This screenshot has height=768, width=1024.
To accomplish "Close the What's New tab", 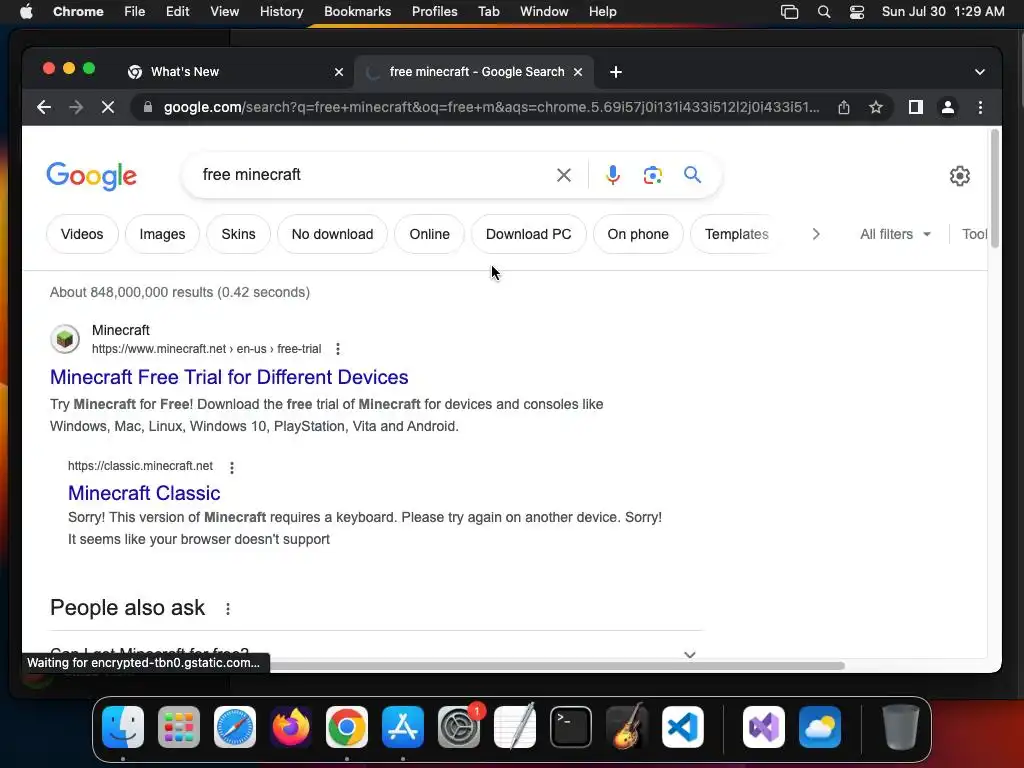I will [x=339, y=72].
